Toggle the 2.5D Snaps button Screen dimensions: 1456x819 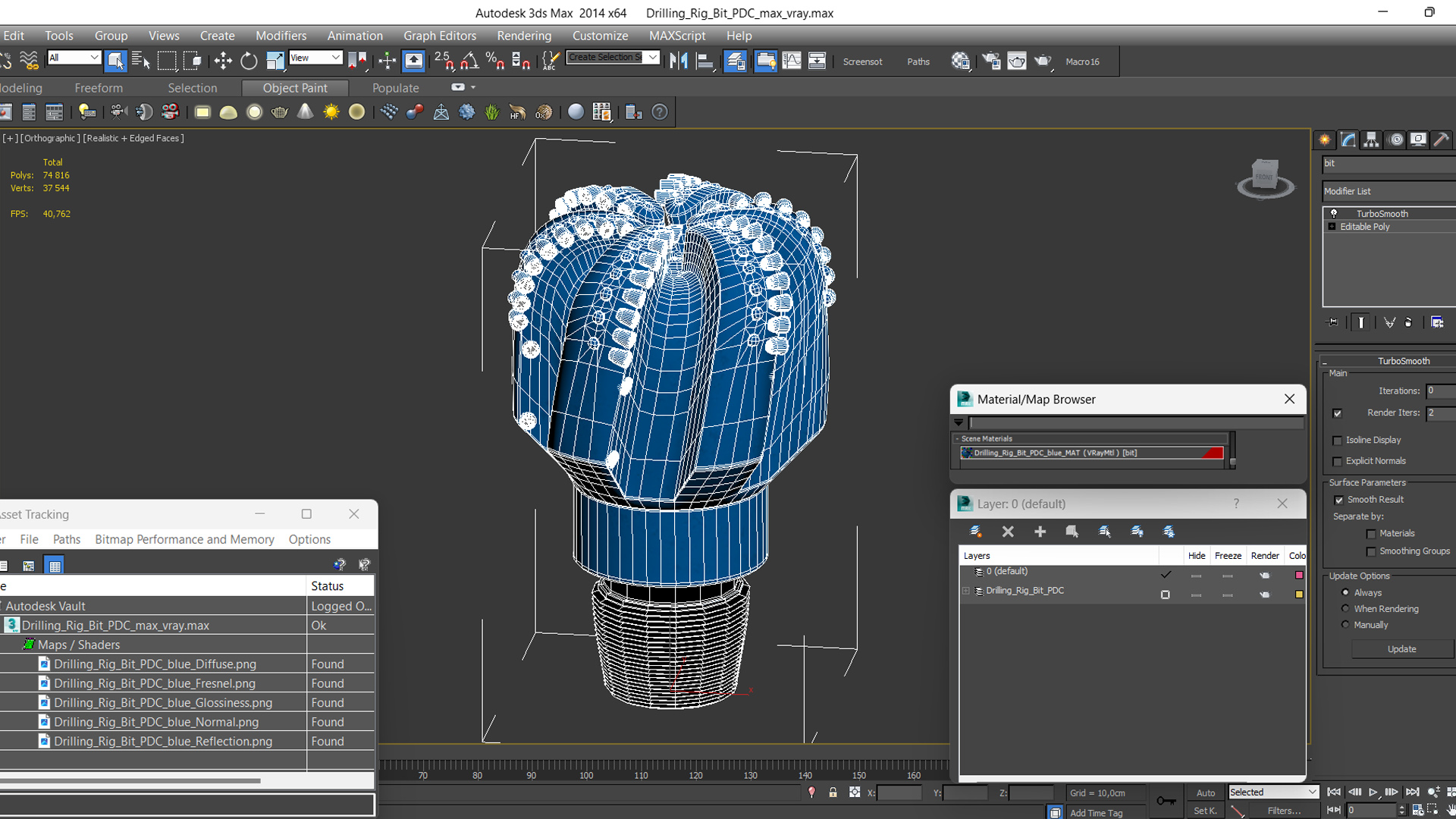click(x=444, y=61)
